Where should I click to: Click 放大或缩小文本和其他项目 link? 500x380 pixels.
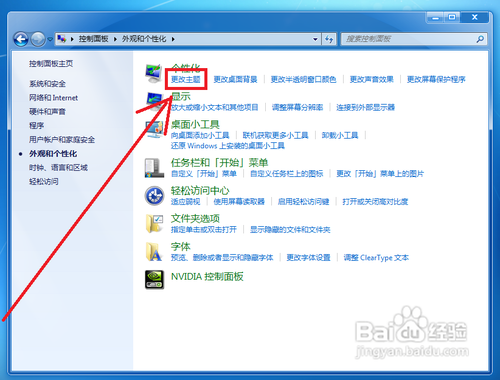pos(214,107)
